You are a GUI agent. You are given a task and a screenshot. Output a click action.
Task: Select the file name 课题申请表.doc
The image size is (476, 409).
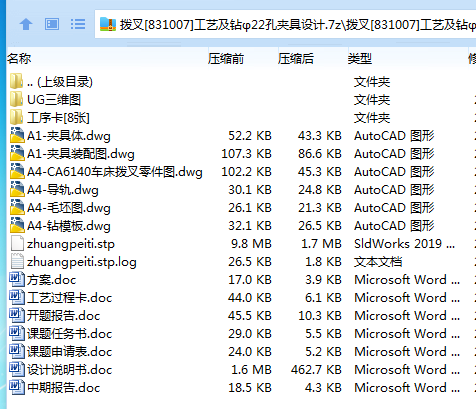point(69,352)
